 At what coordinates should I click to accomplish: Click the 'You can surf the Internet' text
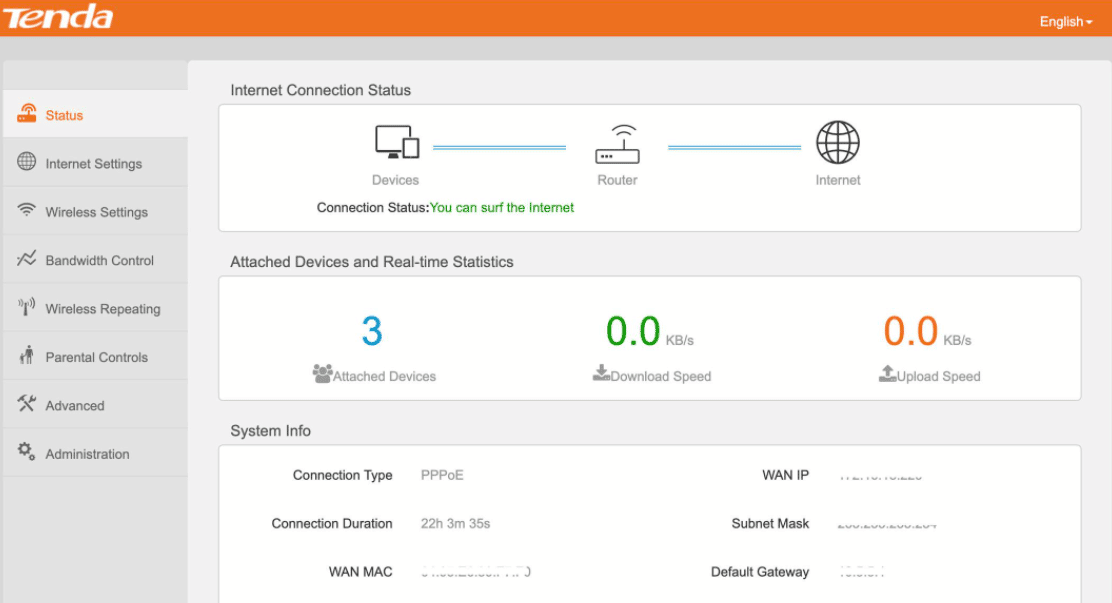(x=500, y=207)
